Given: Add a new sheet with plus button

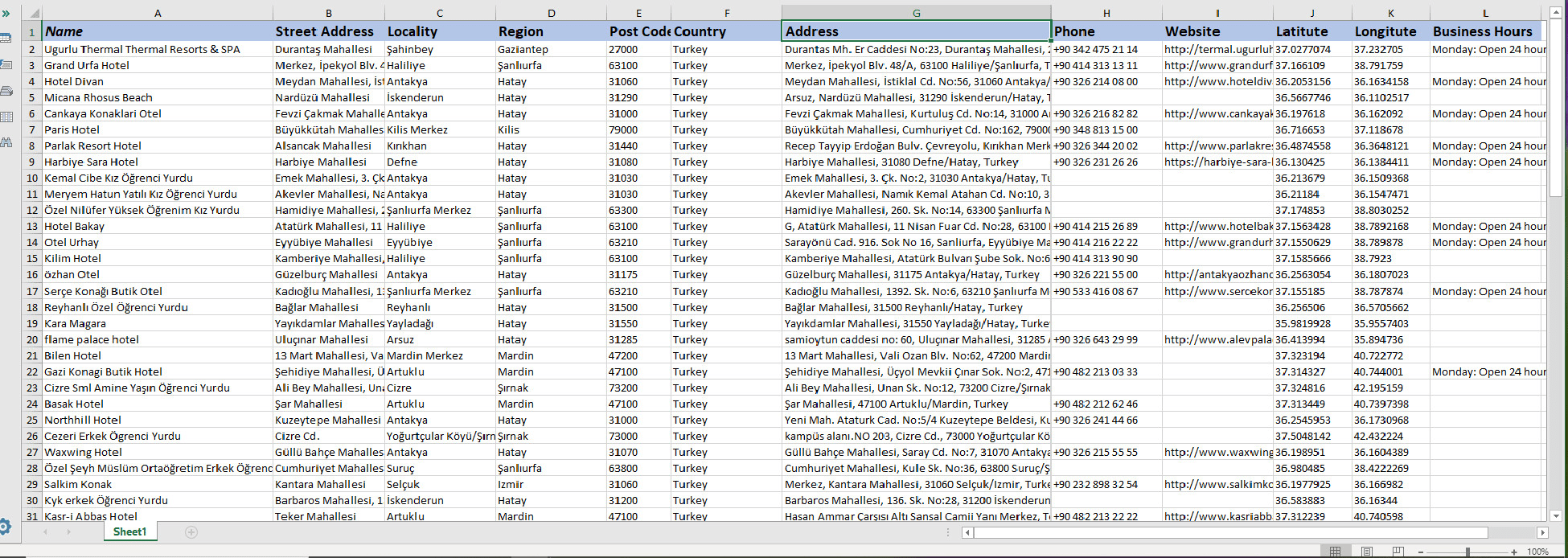Looking at the screenshot, I should click(191, 532).
